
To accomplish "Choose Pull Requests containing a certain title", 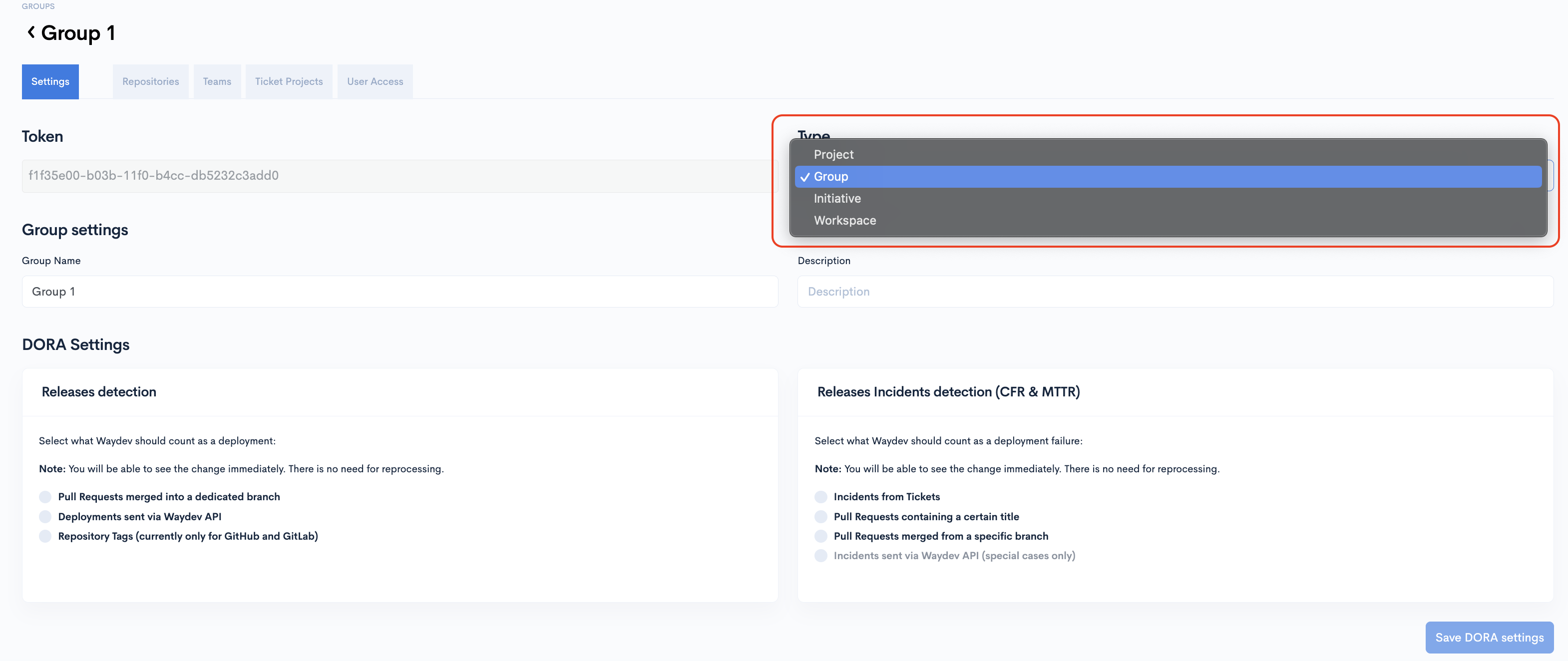I will pos(820,517).
